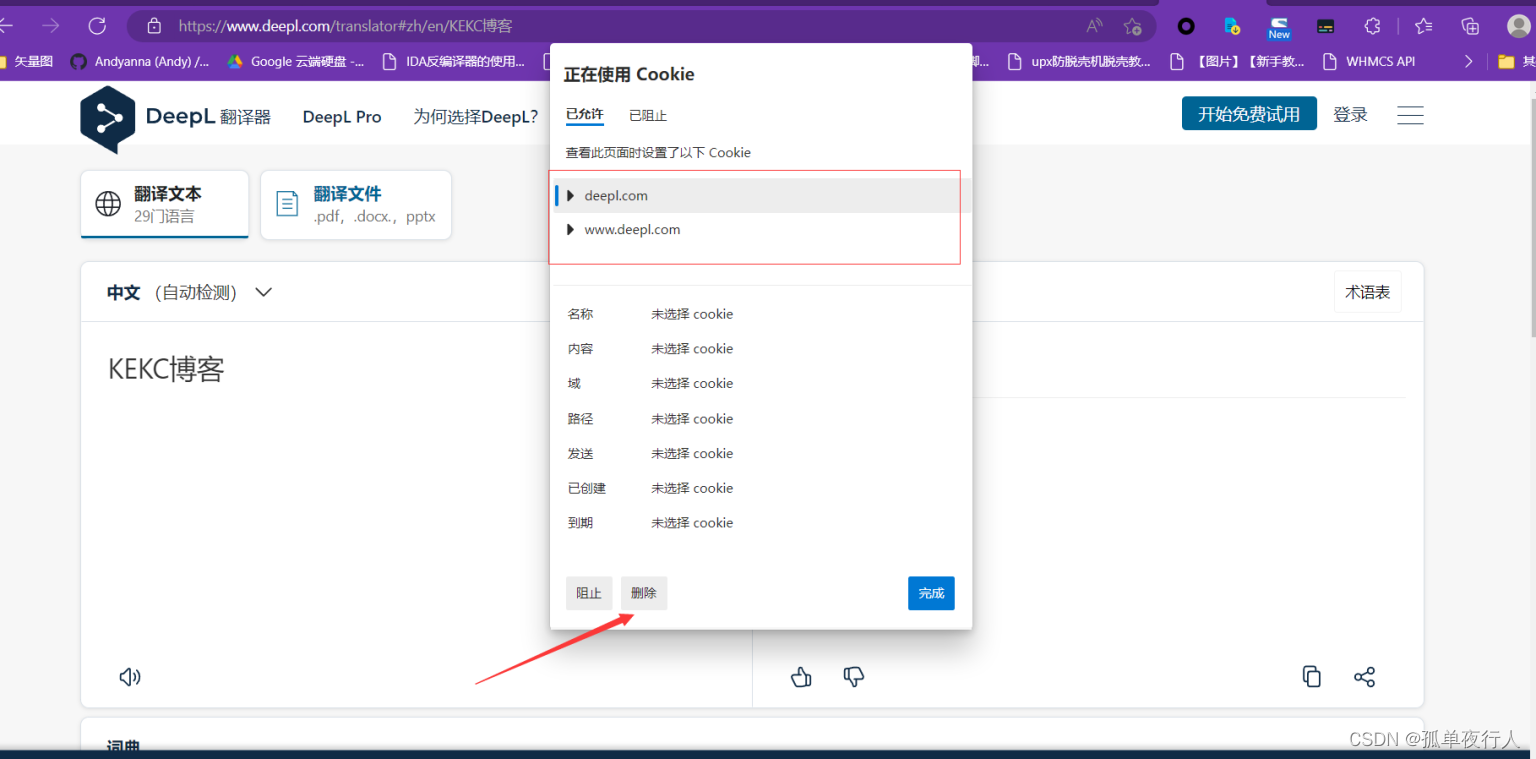Toggle the thumbs-up rating on the translation
Screen dimensions: 1536x759
pos(801,677)
